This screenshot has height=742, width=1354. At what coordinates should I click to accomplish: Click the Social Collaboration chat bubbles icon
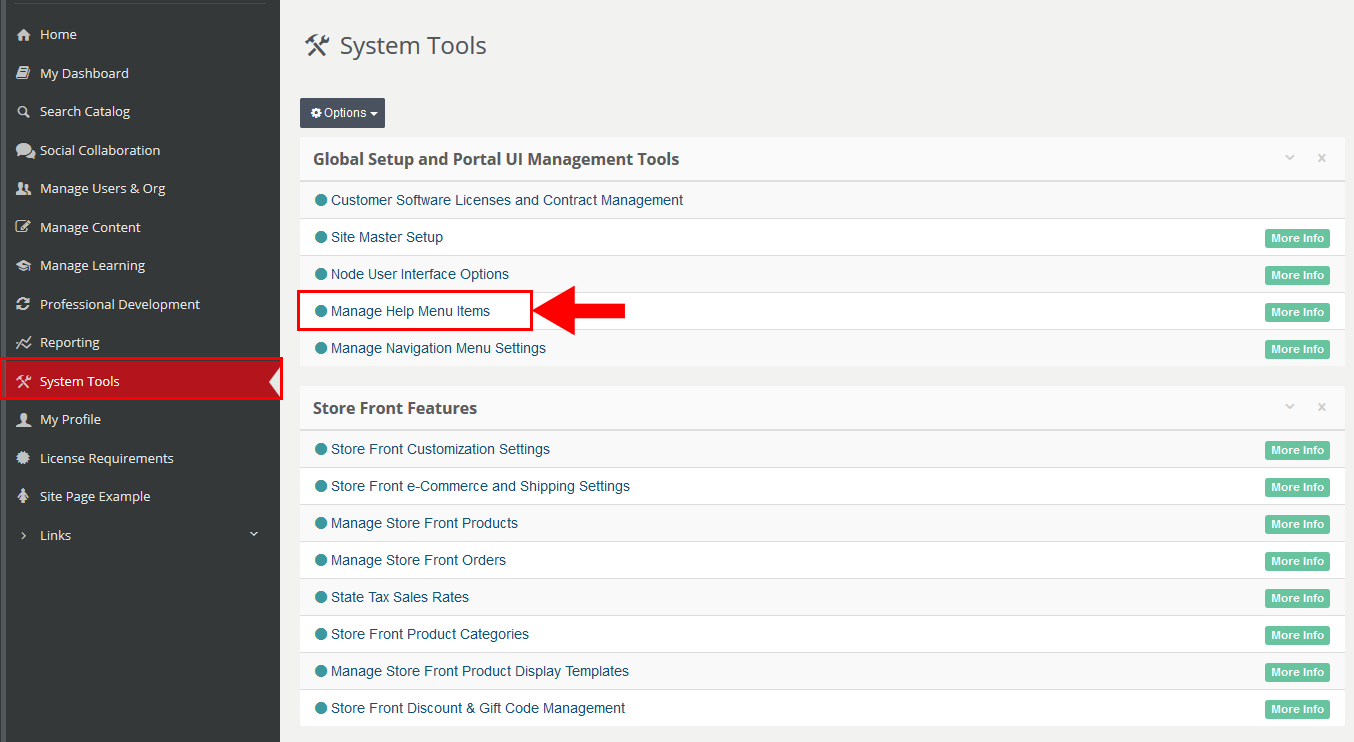point(22,149)
